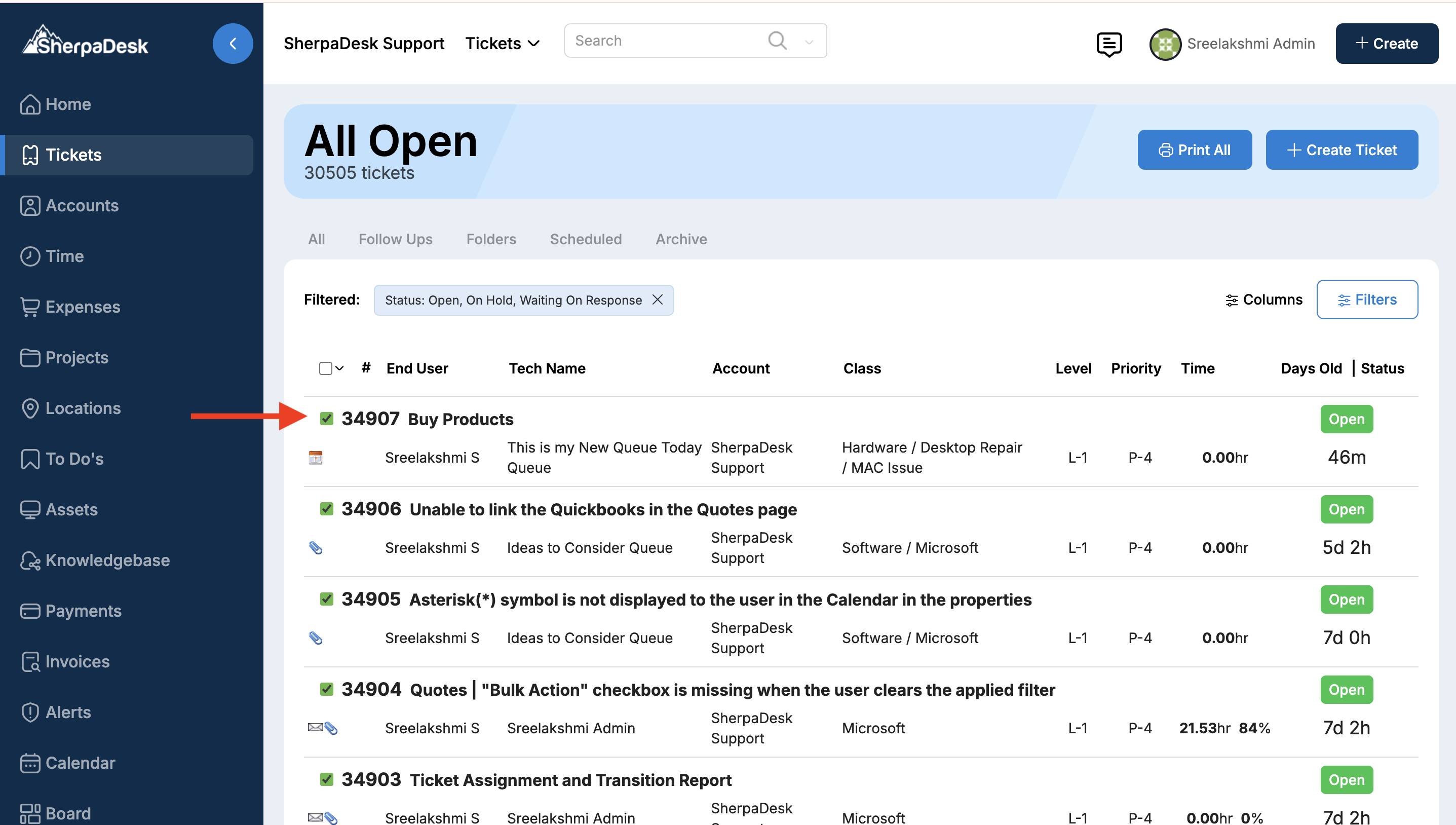This screenshot has width=1456, height=825.
Task: Uncheck ticket 34907 Buy Products checkbox
Action: [x=326, y=419]
